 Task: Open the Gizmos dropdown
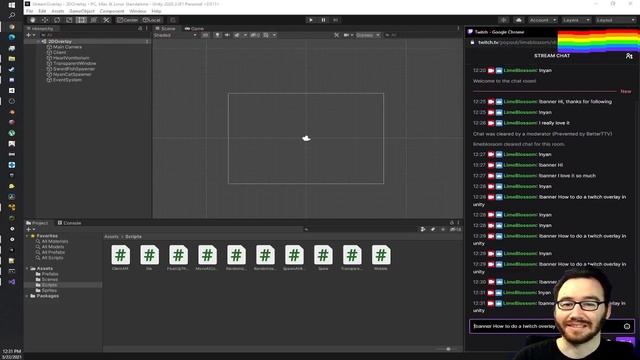point(368,35)
